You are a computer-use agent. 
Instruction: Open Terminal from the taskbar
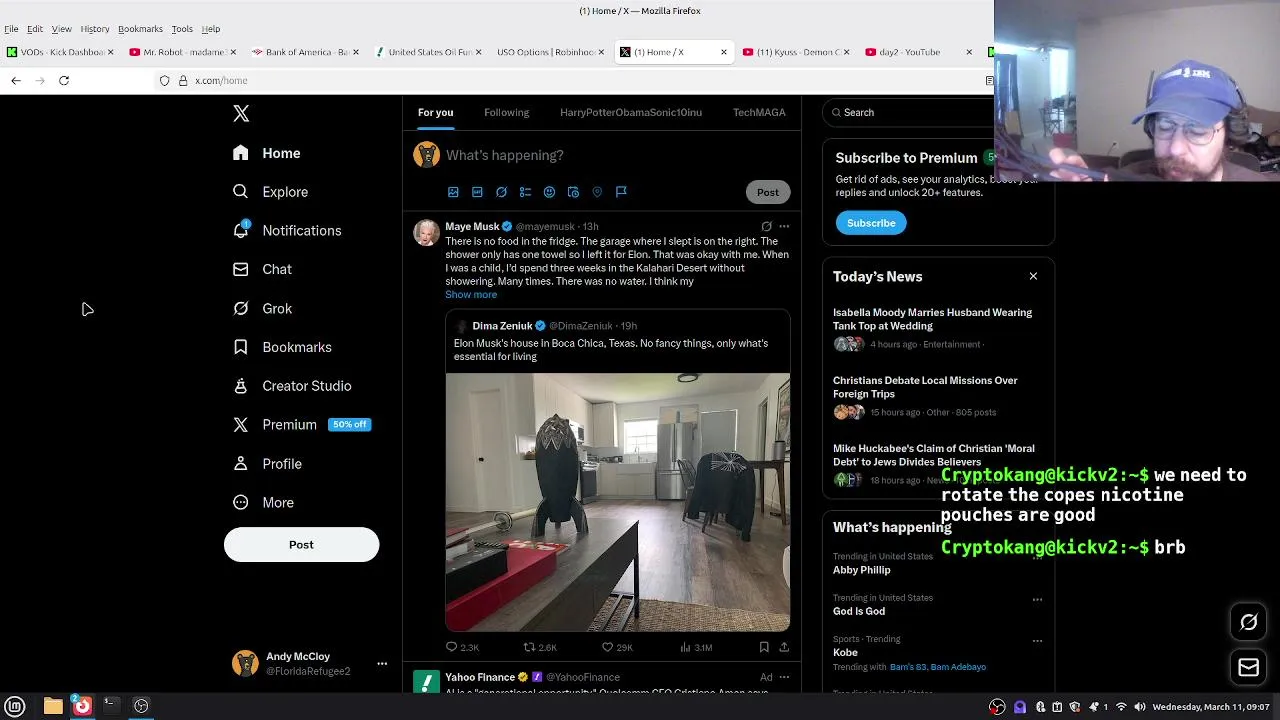[111, 706]
